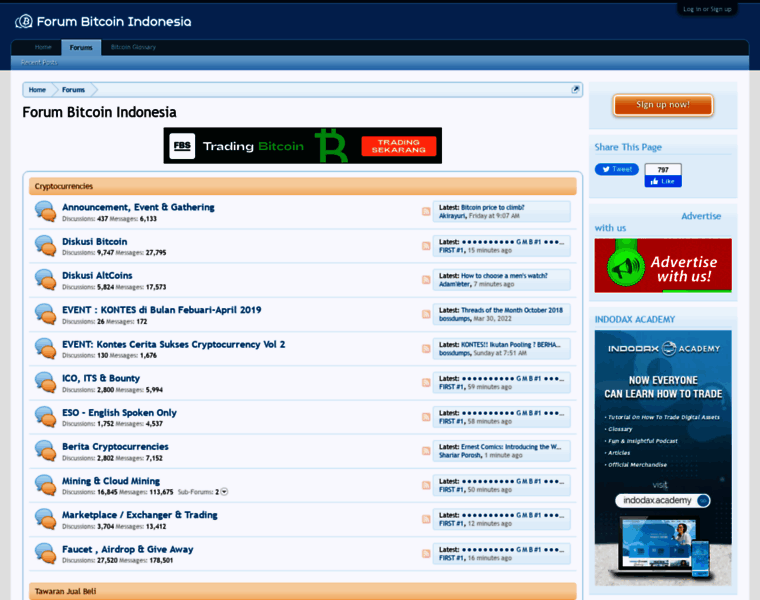View the Shariar Porosh user profile
This screenshot has width=760, height=600.
pos(460,456)
